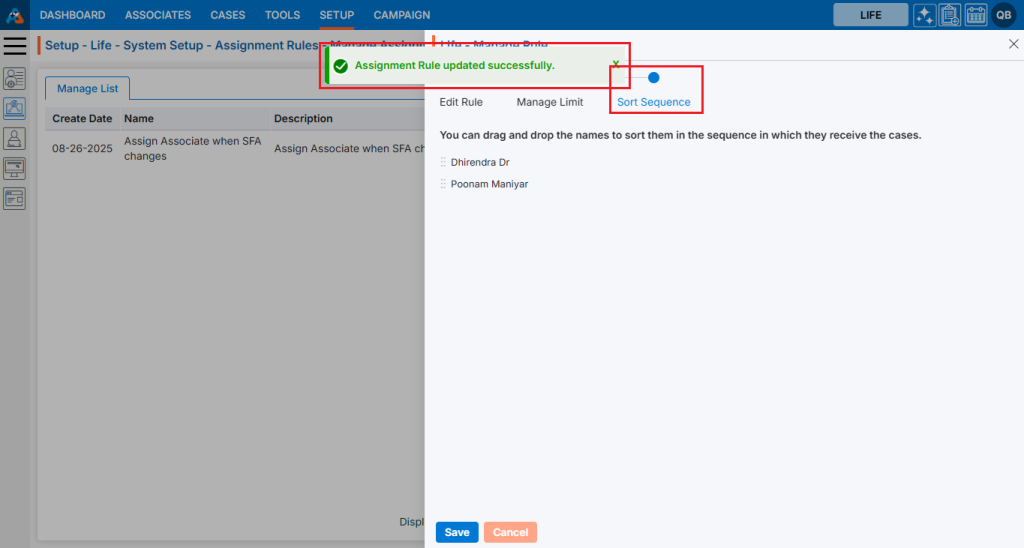The height and width of the screenshot is (548, 1024).
Task: Close the Manage Rule side panel
Action: click(x=1013, y=45)
